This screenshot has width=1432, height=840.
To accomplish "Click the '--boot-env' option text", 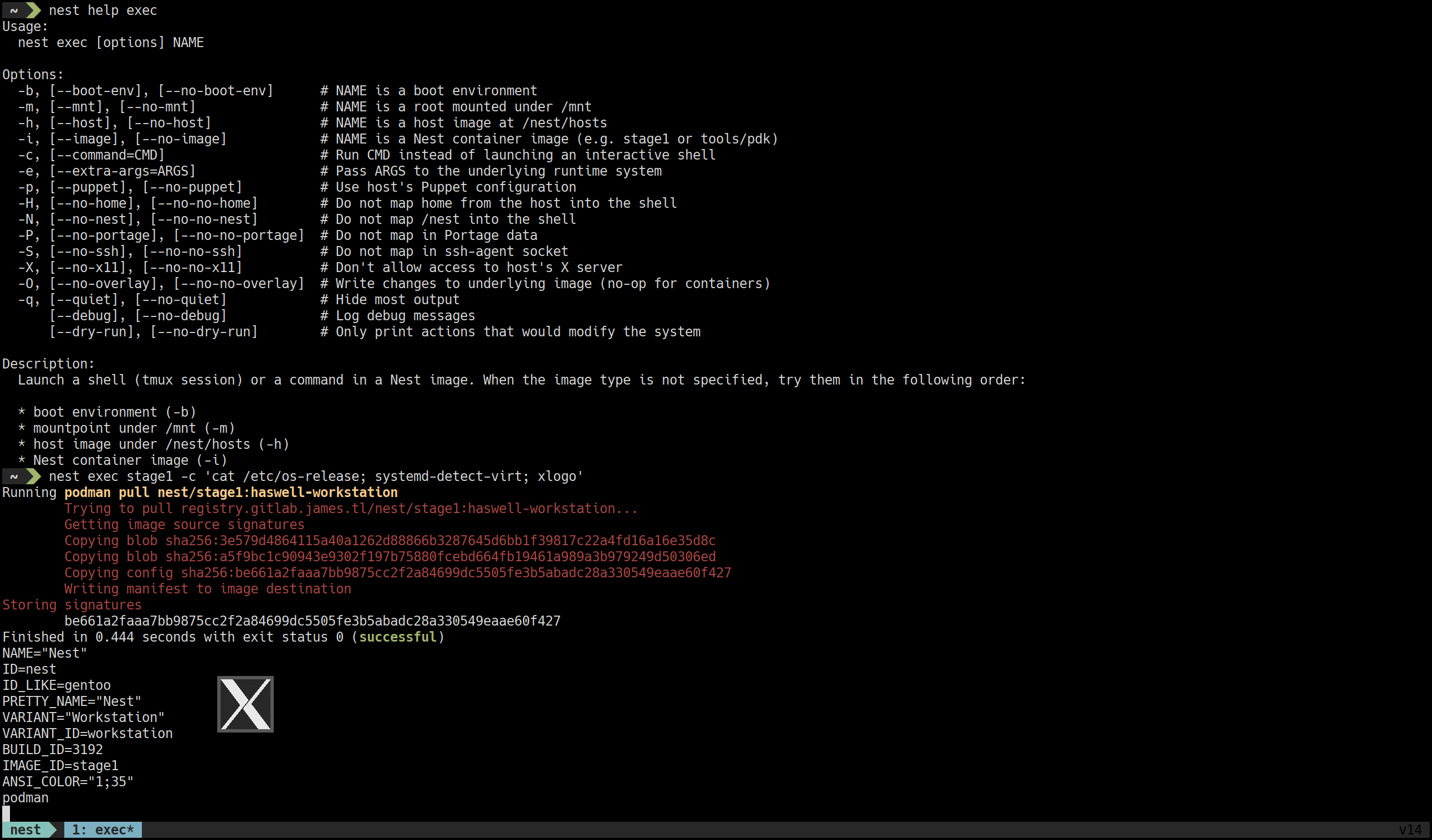I will click(95, 91).
